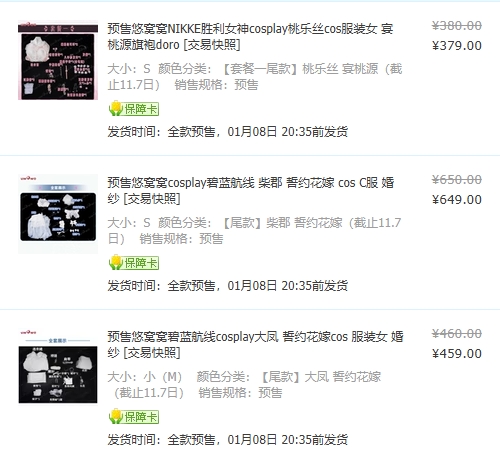The image size is (500, 458).
Task: Open the 大凤 誓约花嫁 product thumbnail
Action: (x=58, y=368)
